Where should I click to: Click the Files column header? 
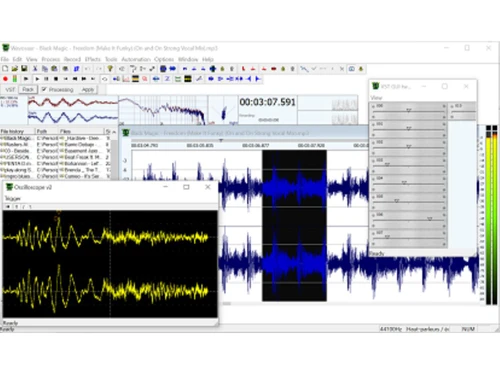[82, 131]
